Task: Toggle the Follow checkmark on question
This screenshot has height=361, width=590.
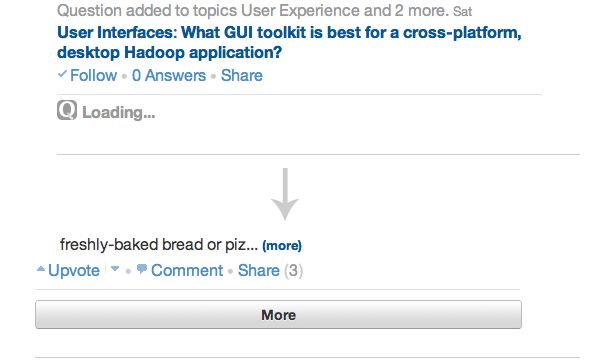Action: (x=62, y=74)
